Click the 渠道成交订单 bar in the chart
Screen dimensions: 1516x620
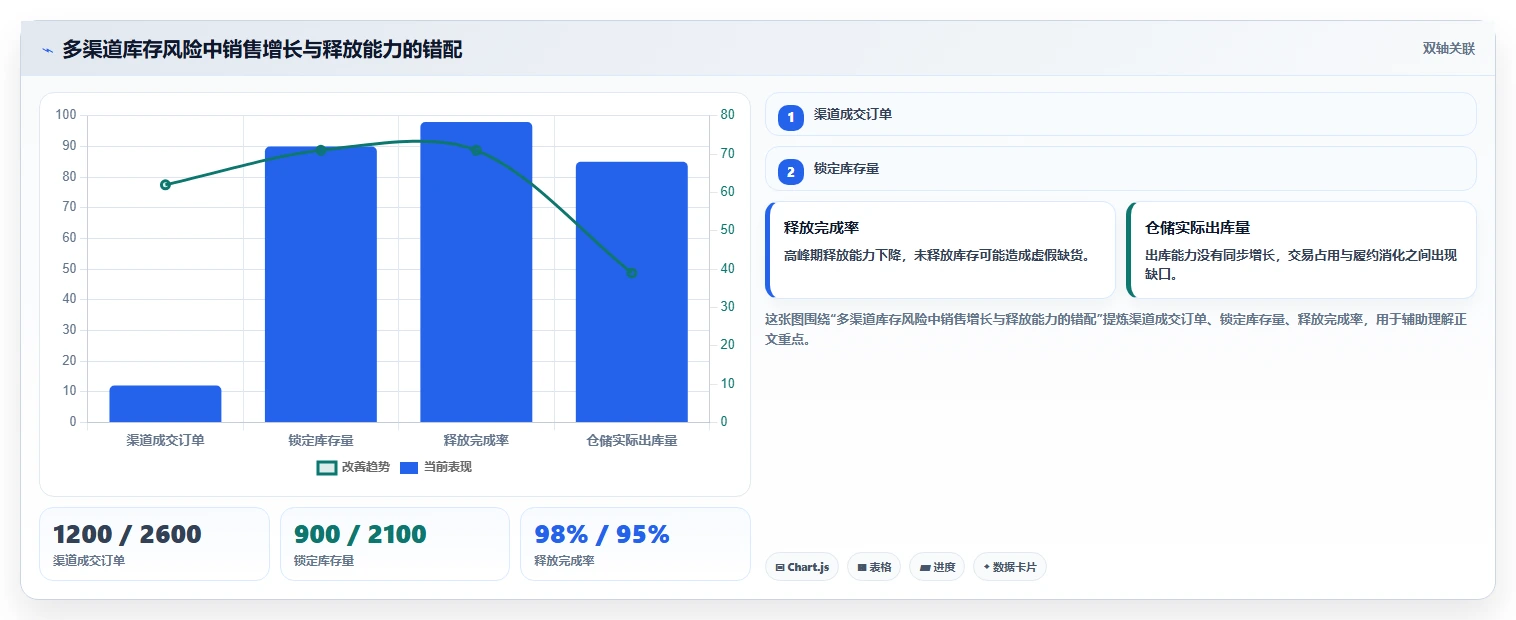[x=165, y=404]
